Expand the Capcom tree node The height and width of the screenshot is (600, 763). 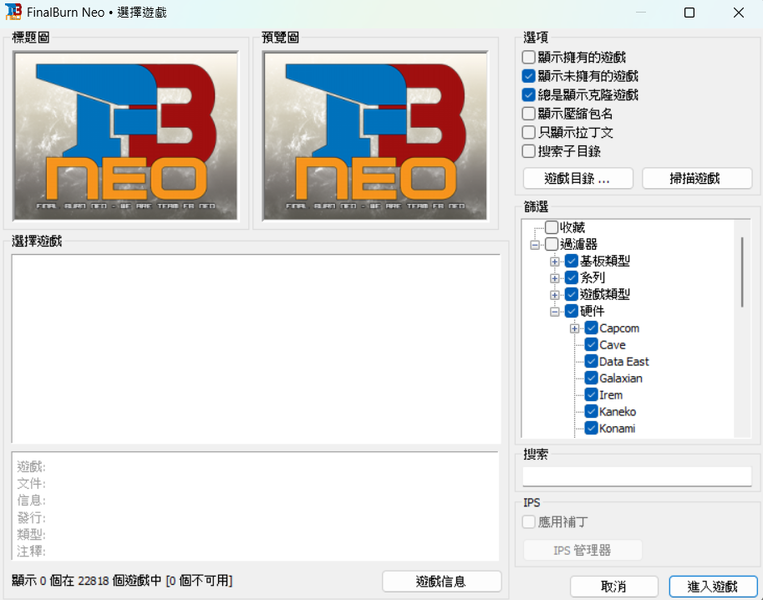coord(575,328)
